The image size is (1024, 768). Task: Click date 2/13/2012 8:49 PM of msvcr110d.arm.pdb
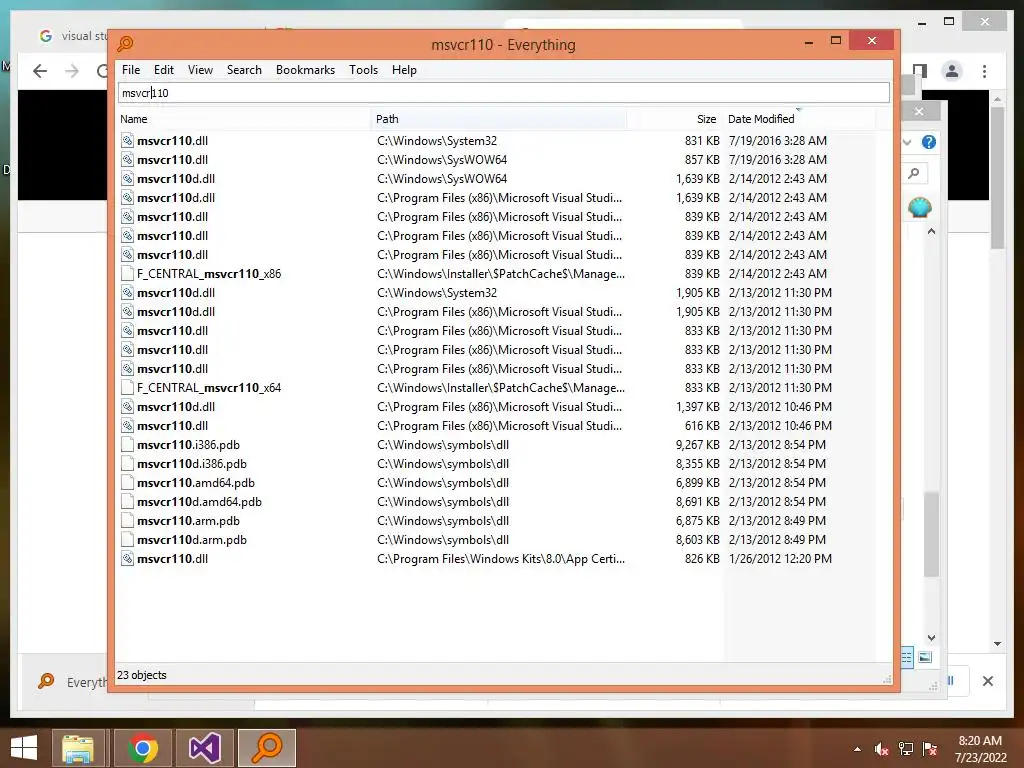[x=777, y=539]
